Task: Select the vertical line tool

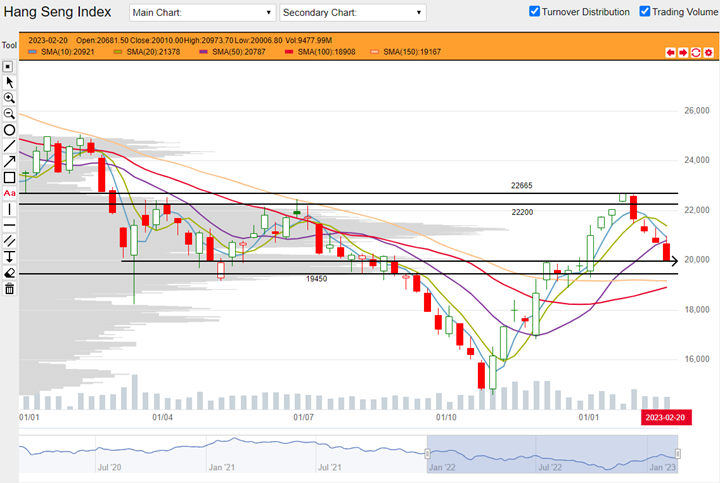Action: click(x=9, y=209)
